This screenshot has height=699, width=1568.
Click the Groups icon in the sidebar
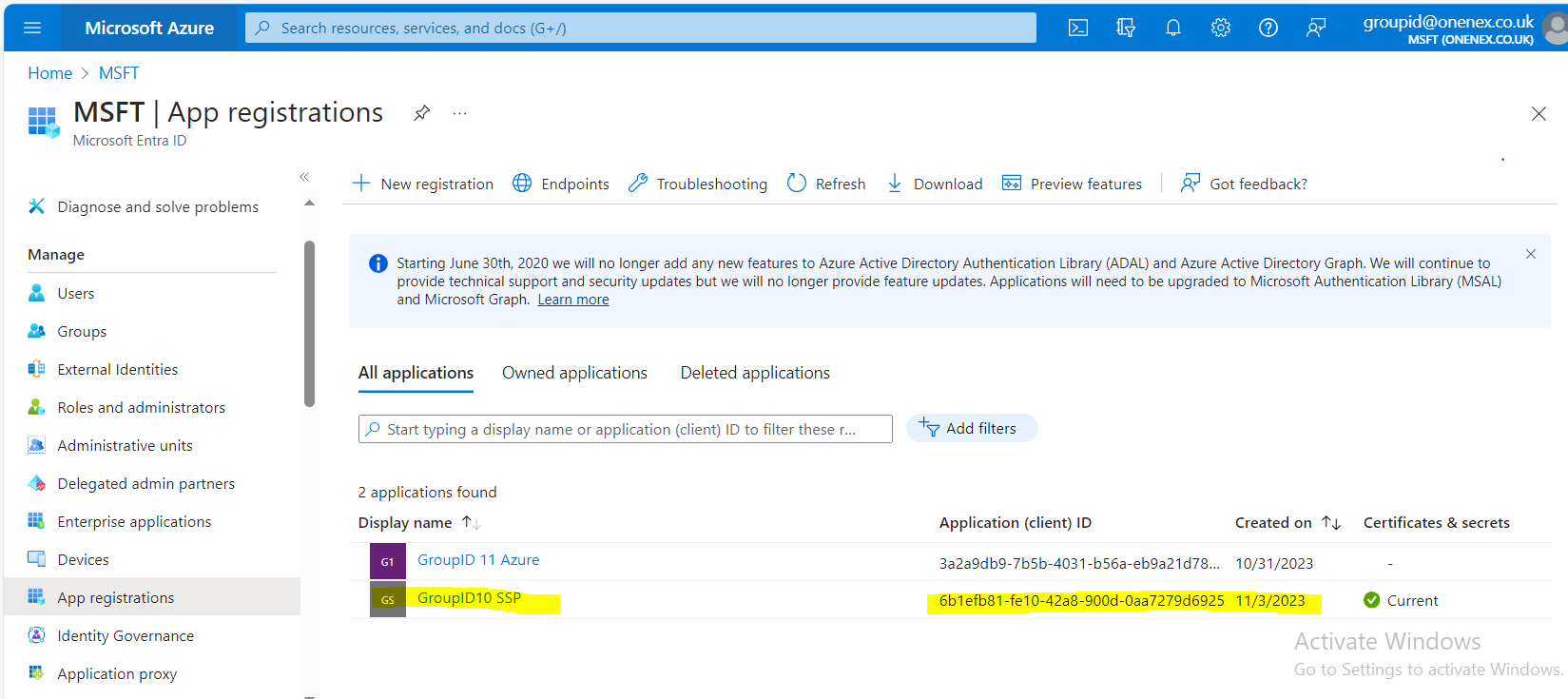pyautogui.click(x=36, y=331)
